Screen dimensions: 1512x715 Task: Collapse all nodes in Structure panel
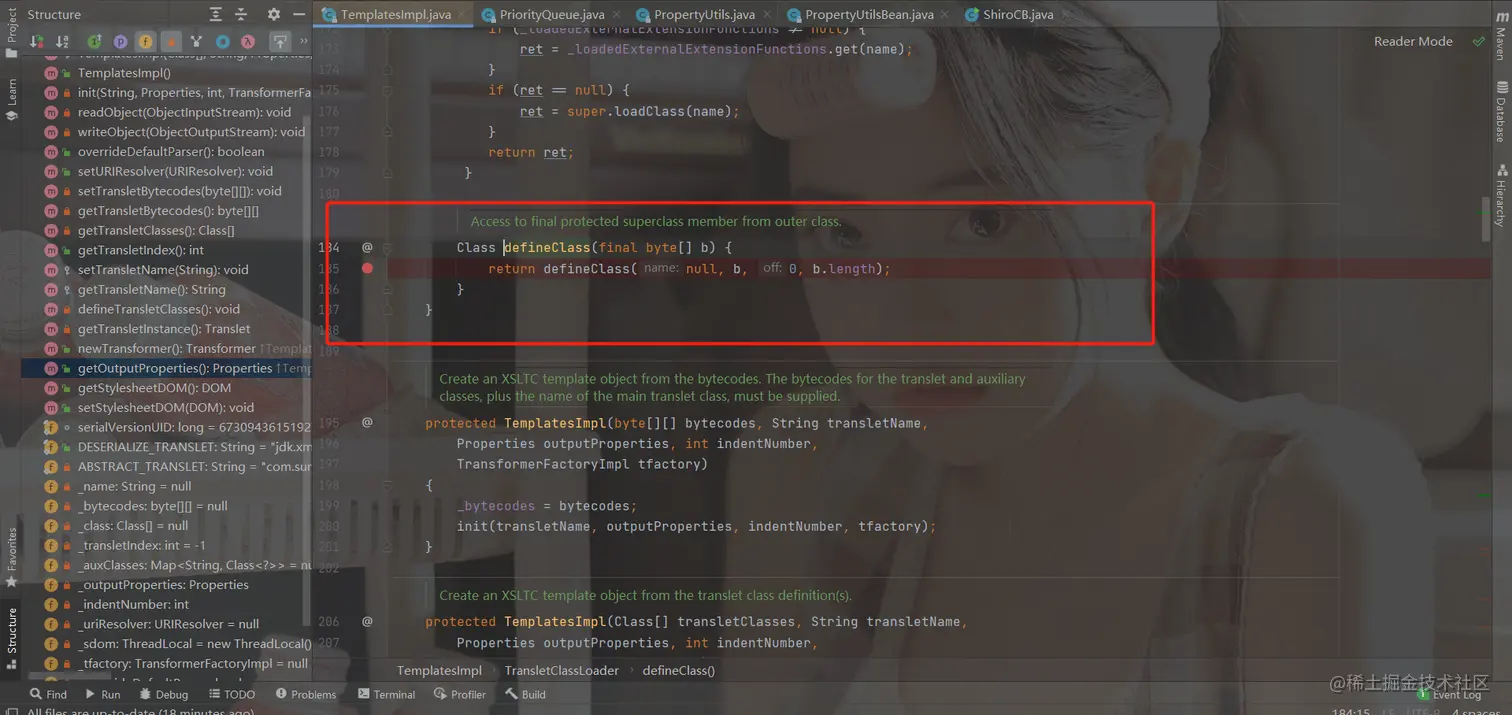pyautogui.click(x=241, y=14)
